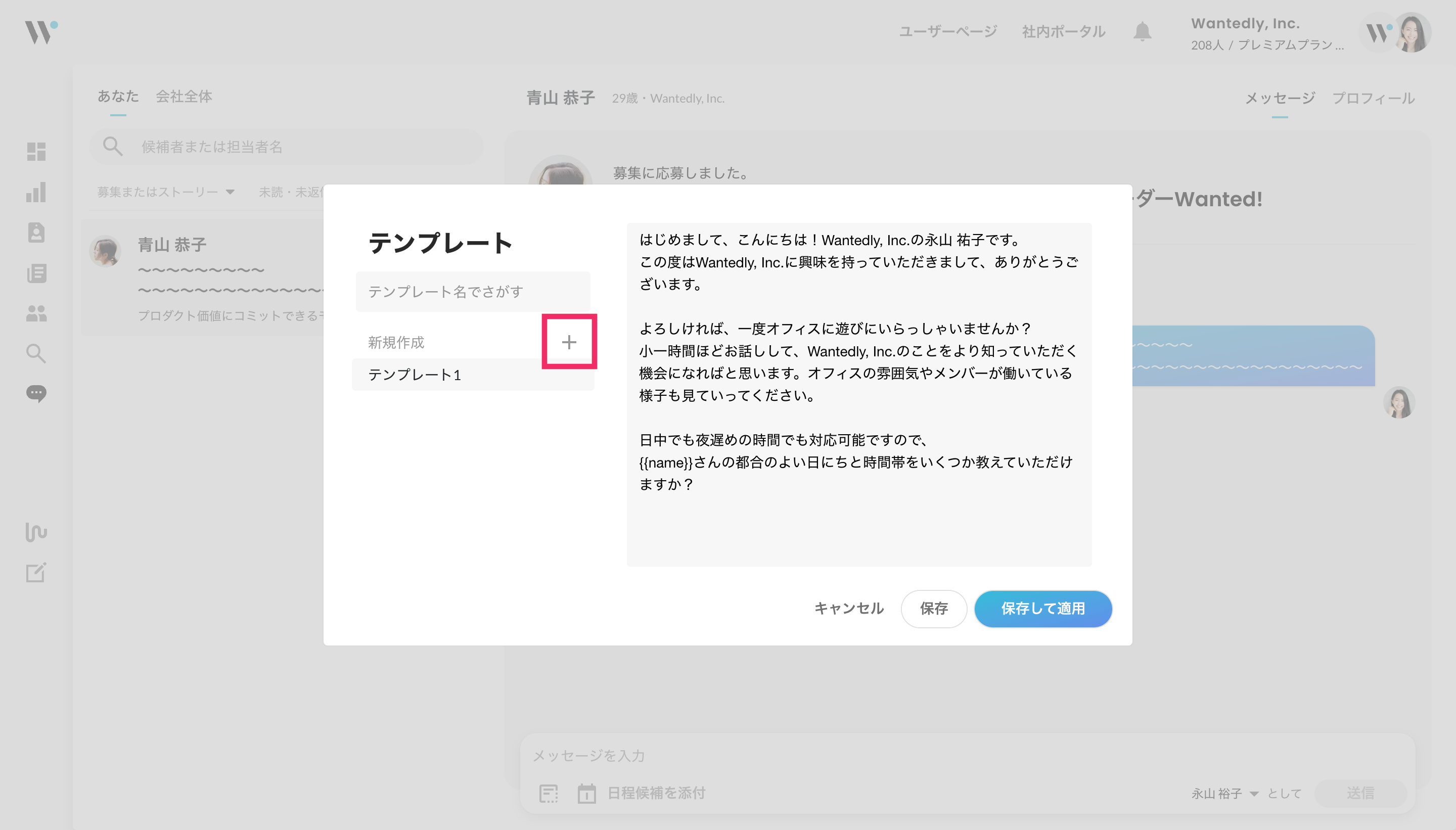Open the members people icon in sidebar
Image resolution: width=1456 pixels, height=830 pixels.
(36, 313)
